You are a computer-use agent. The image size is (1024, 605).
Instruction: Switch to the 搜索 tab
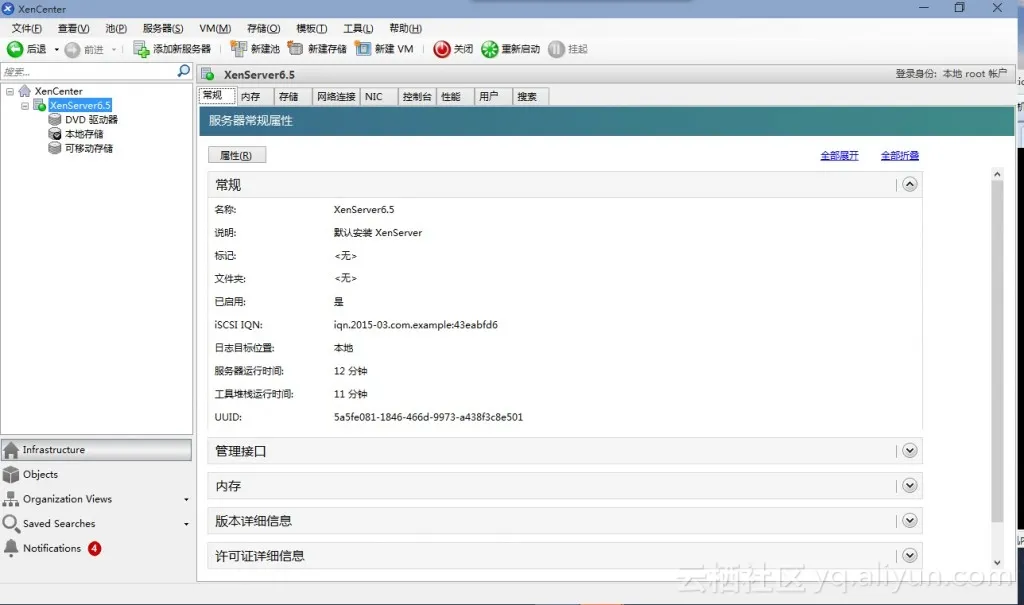[x=530, y=96]
